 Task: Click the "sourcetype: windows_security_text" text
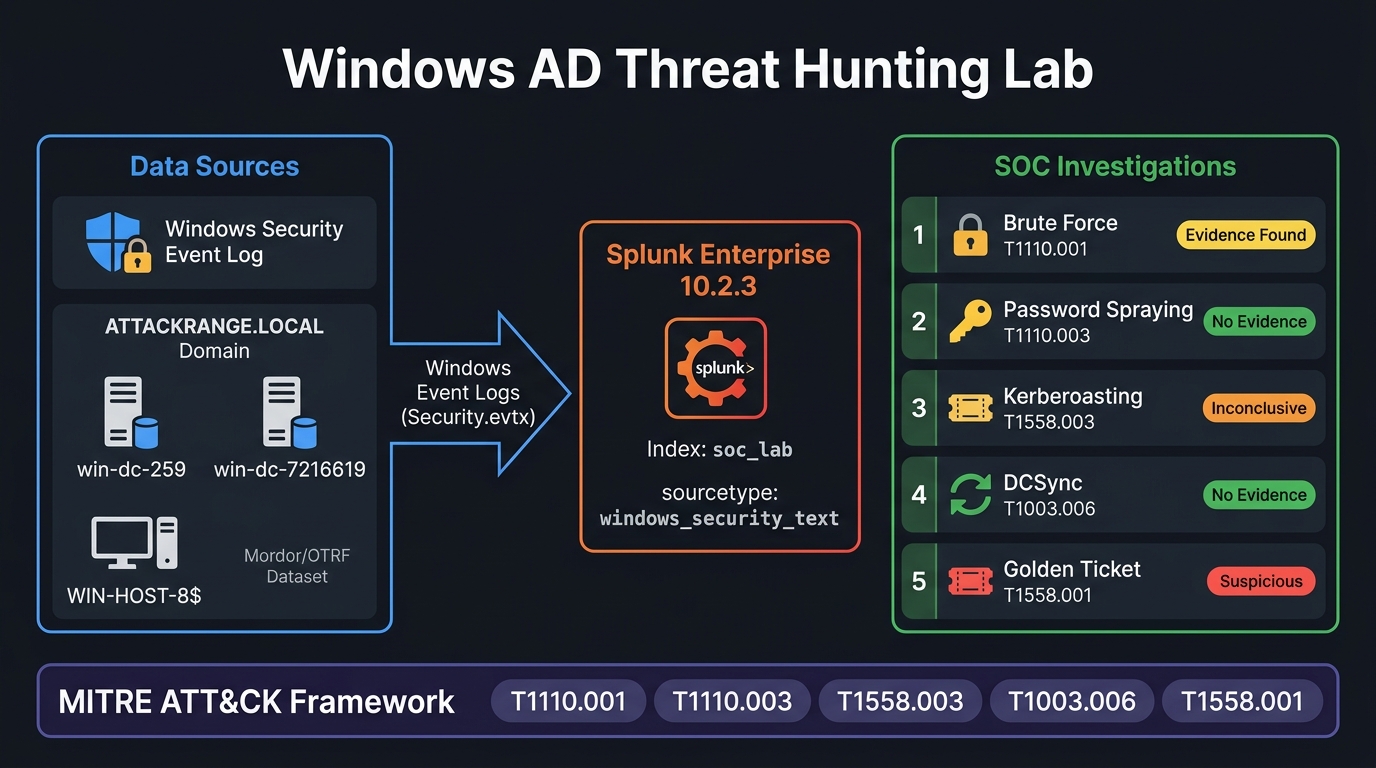(719, 506)
